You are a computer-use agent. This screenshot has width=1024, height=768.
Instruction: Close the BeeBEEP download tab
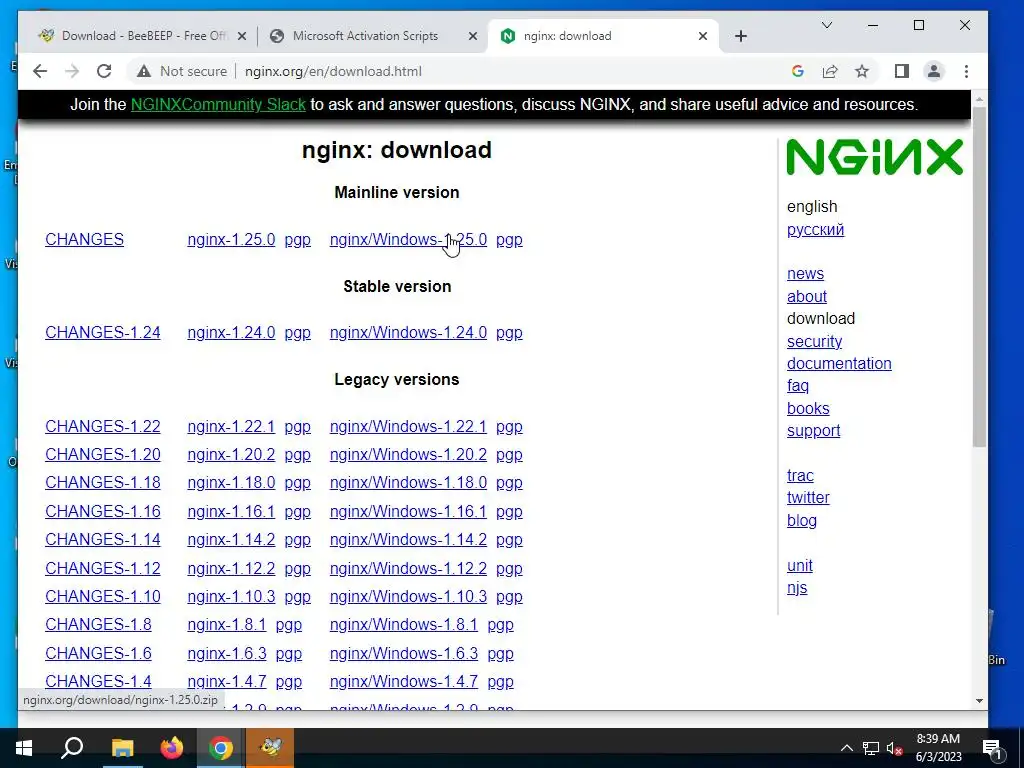click(x=242, y=36)
